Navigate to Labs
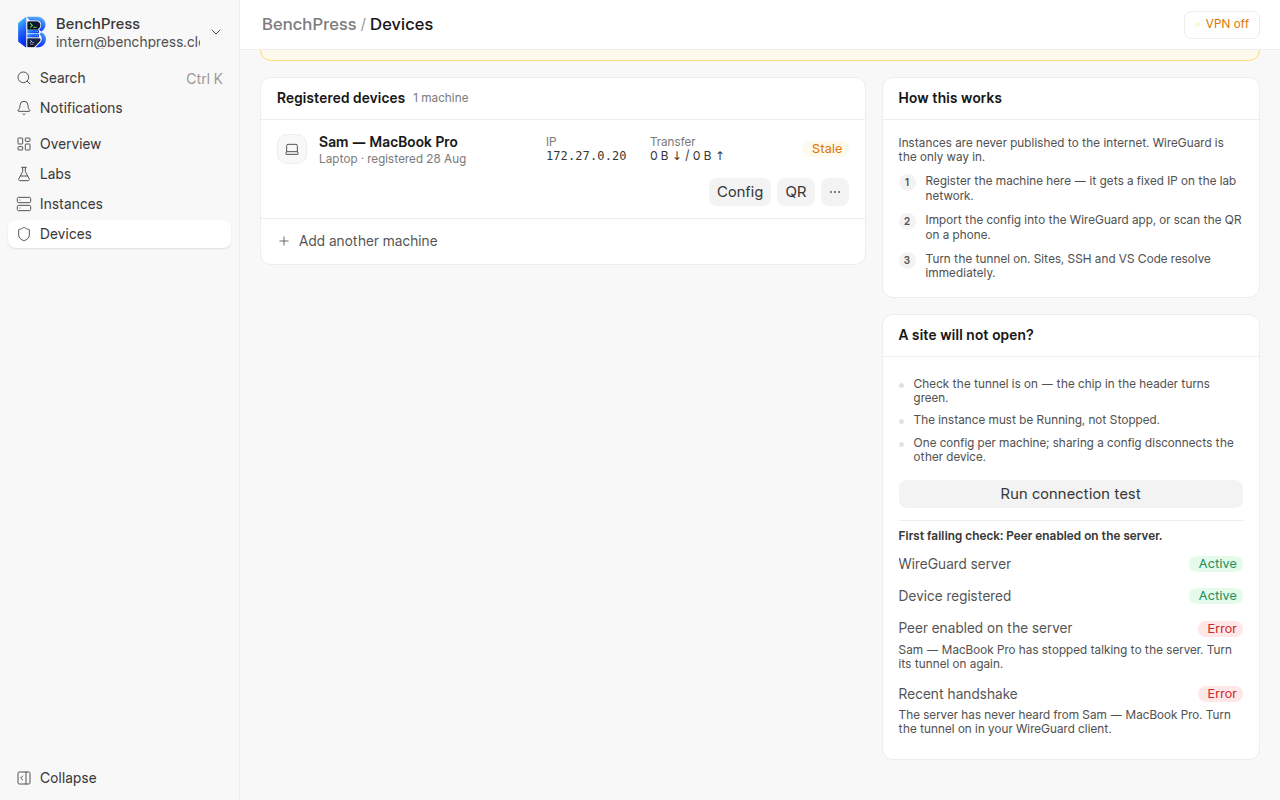The height and width of the screenshot is (800, 1280). (119, 174)
